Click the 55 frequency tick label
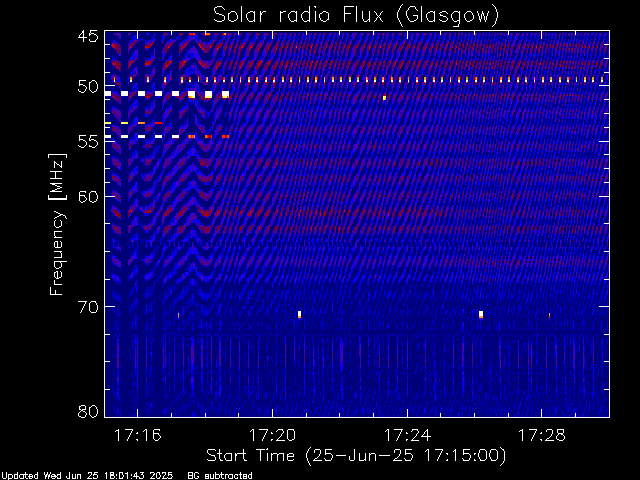The image size is (640, 480). 88,142
